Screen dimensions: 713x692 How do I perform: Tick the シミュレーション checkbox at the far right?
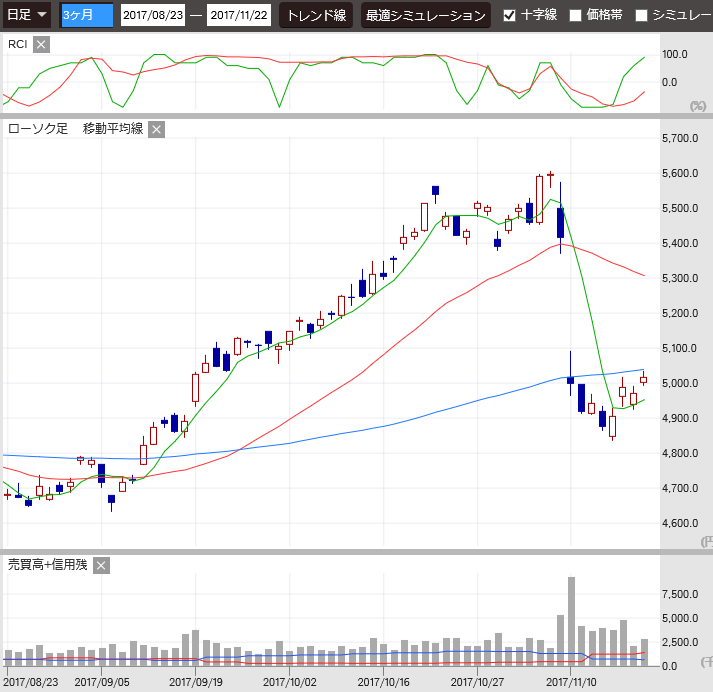pos(642,15)
